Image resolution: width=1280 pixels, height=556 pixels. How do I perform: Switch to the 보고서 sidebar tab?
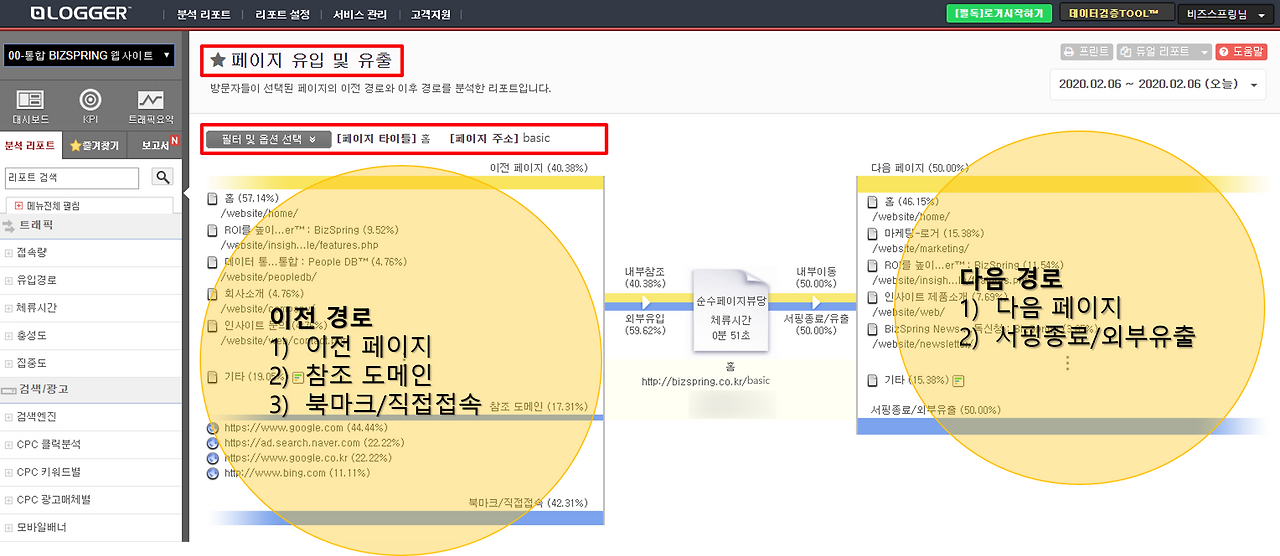pos(154,146)
